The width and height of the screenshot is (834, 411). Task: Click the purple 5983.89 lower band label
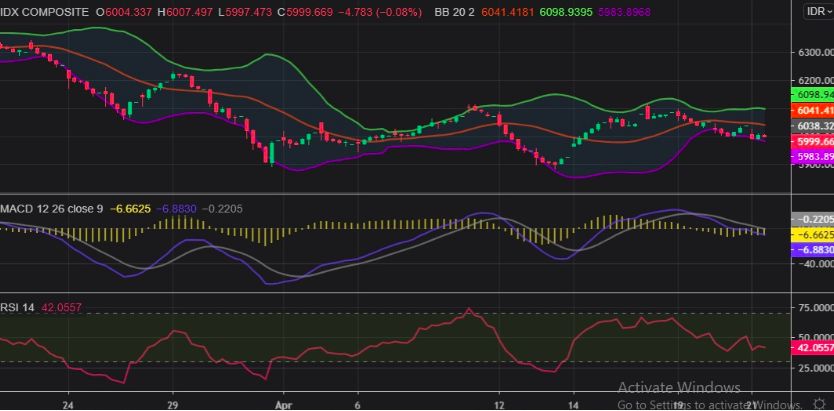(813, 157)
